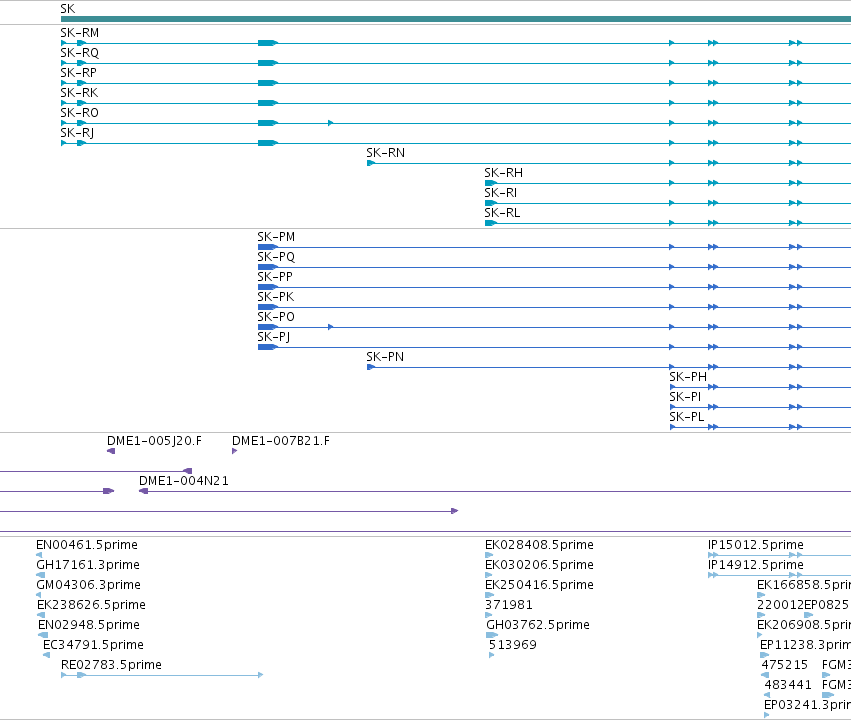The width and height of the screenshot is (851, 720).
Task: Click the SK-RO transcript label
Action: 79,113
